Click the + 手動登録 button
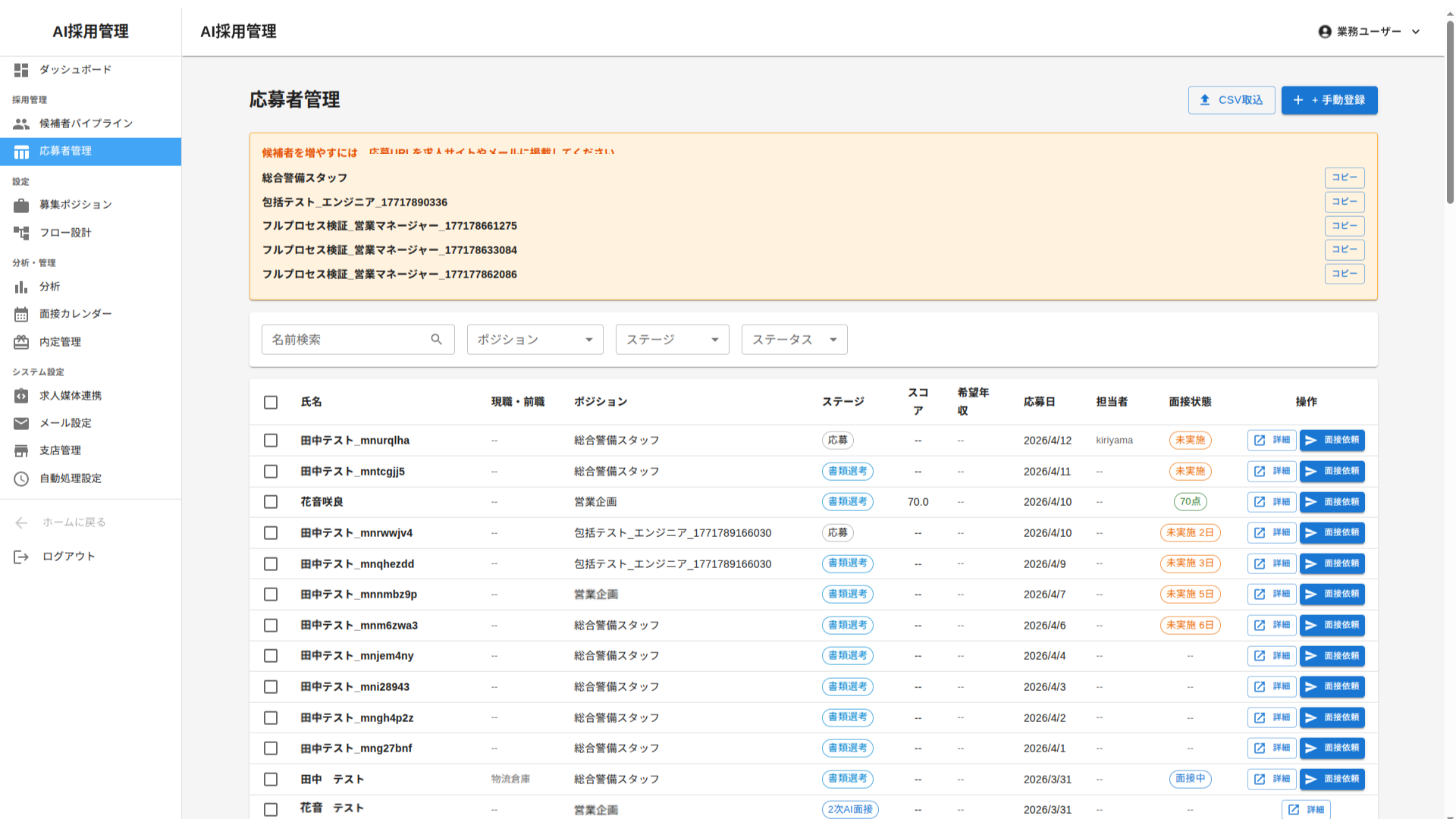The height and width of the screenshot is (819, 1456). pos(1329,100)
